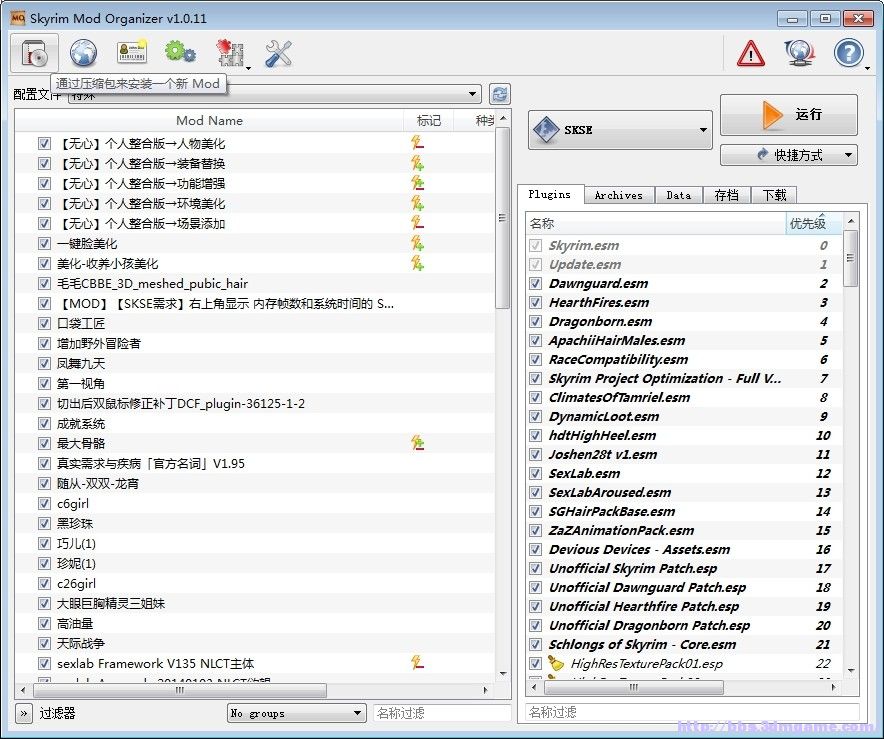Click the SKSE diamond icon
The width and height of the screenshot is (884, 739).
pos(546,130)
